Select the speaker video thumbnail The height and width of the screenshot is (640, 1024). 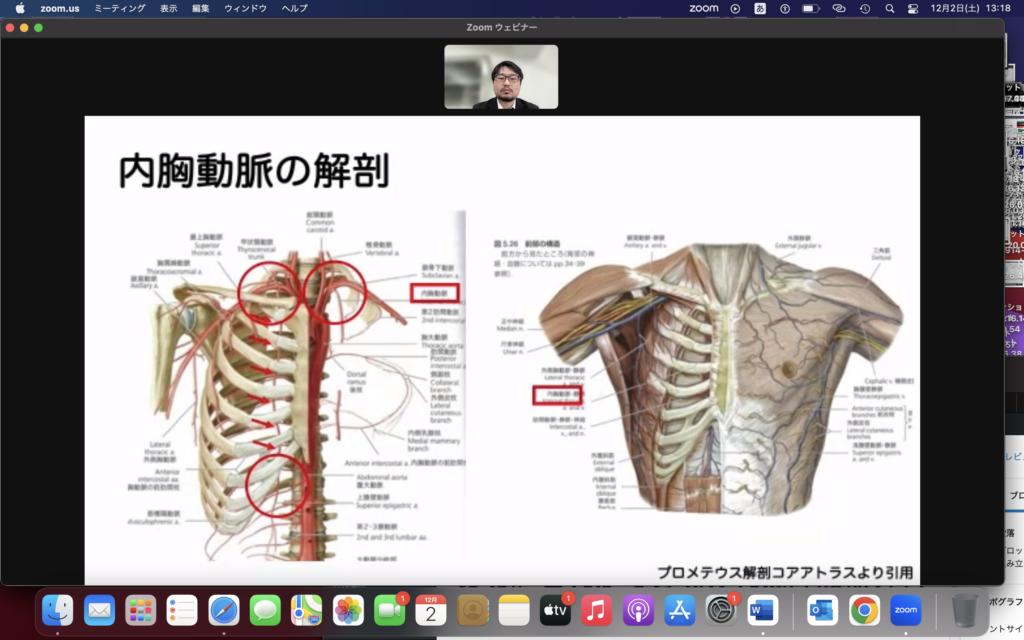coord(501,77)
